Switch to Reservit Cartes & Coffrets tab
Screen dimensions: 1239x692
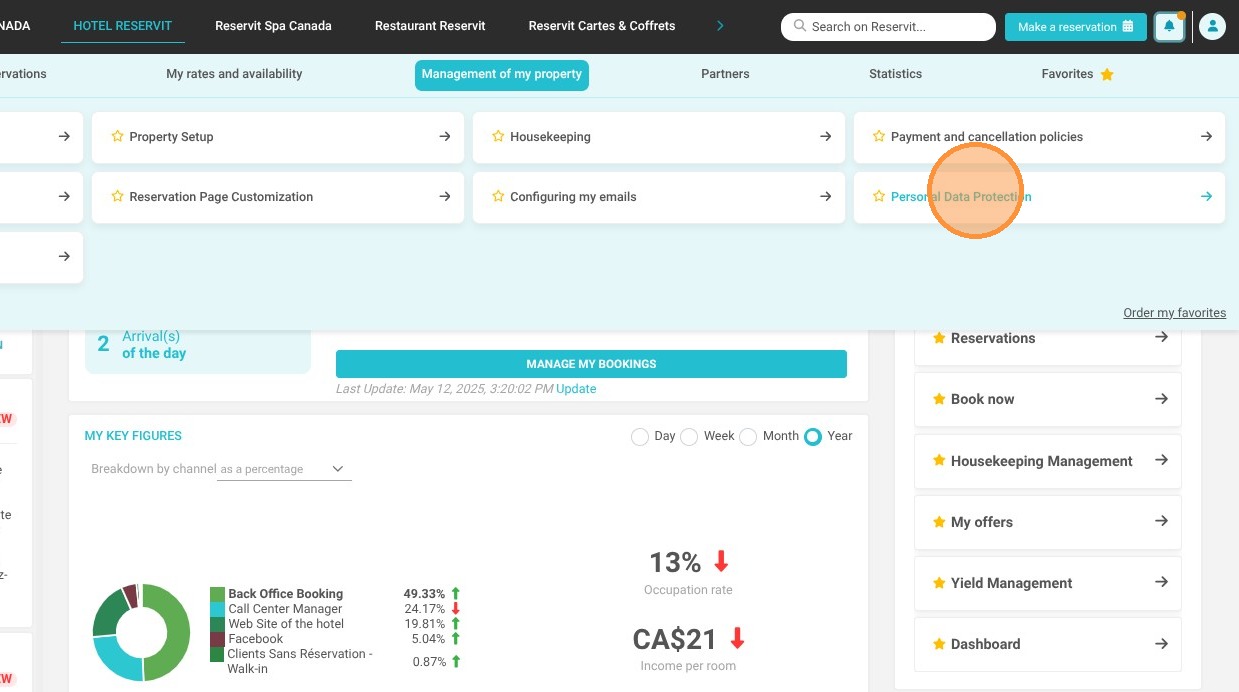(x=602, y=26)
